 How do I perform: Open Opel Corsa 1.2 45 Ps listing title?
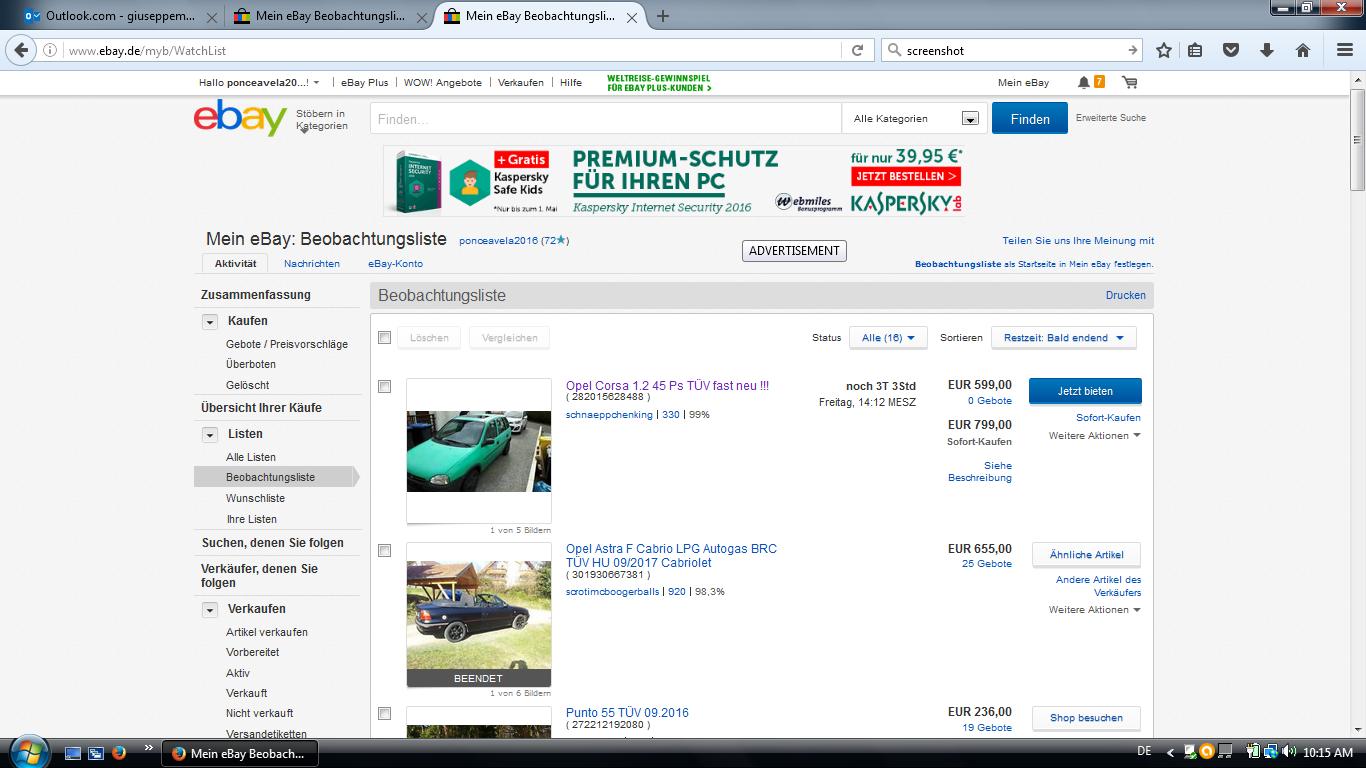click(667, 386)
